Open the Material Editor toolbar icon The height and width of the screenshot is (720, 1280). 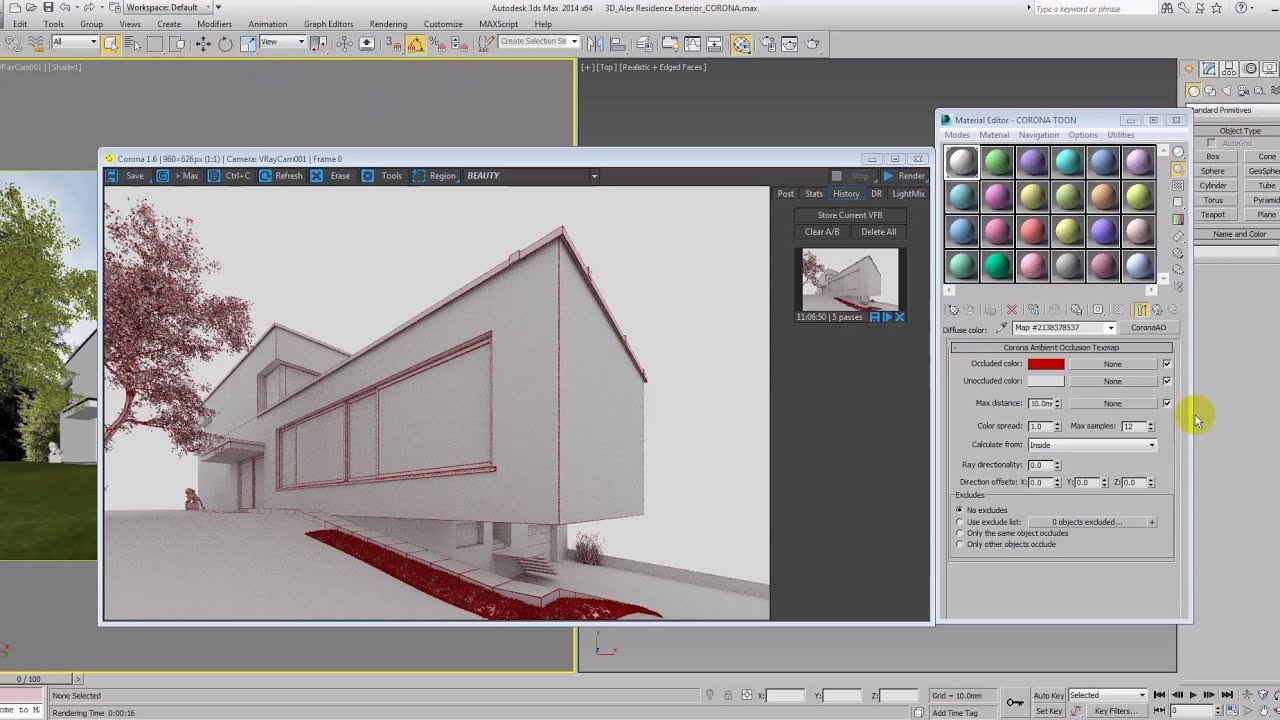coord(741,43)
